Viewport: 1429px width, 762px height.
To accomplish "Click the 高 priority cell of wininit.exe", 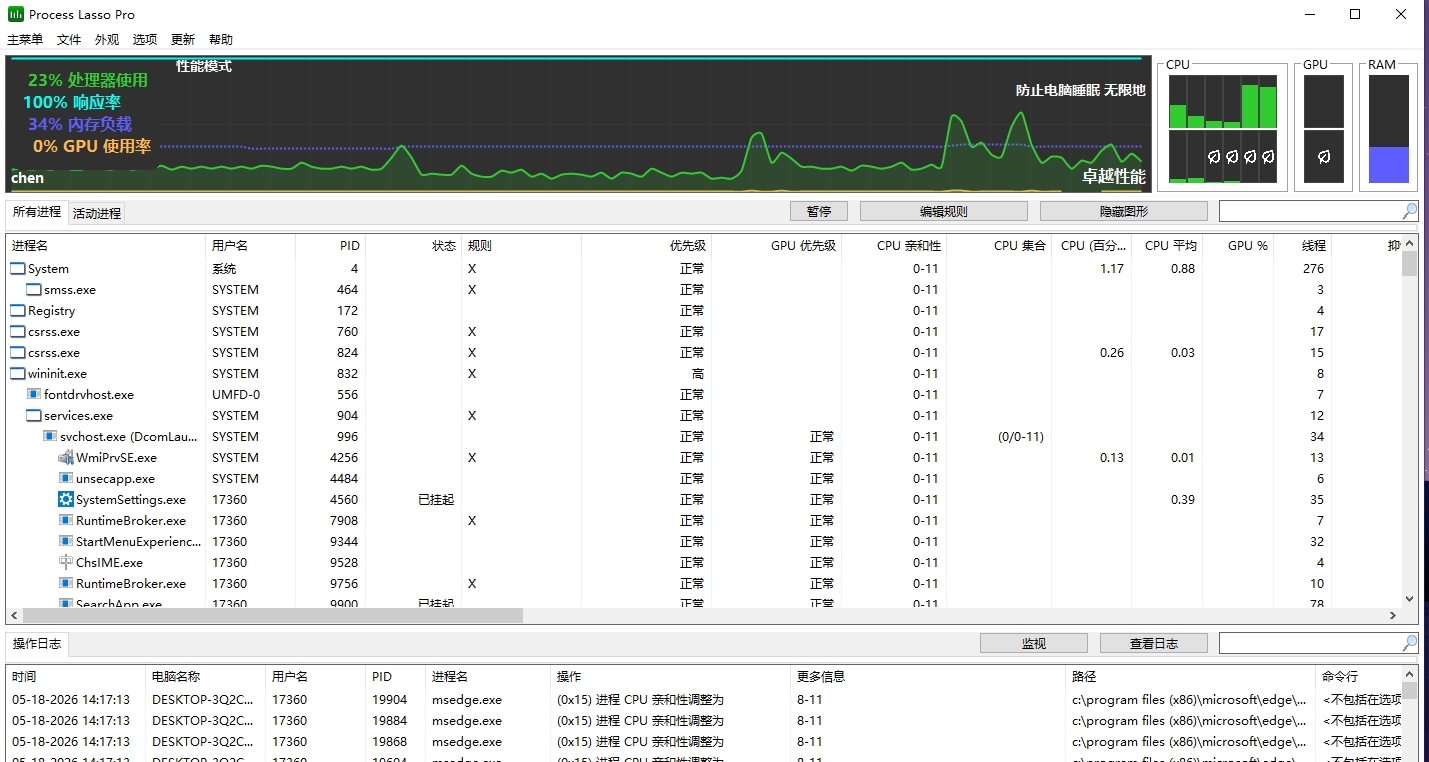I will point(698,374).
